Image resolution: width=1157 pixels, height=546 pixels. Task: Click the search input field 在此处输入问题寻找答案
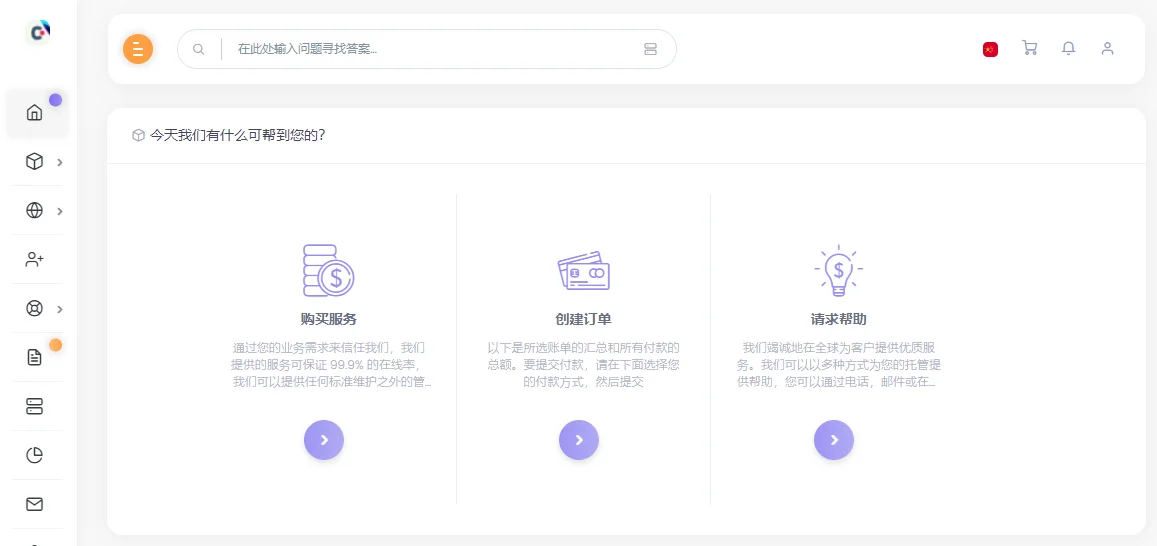pos(430,49)
